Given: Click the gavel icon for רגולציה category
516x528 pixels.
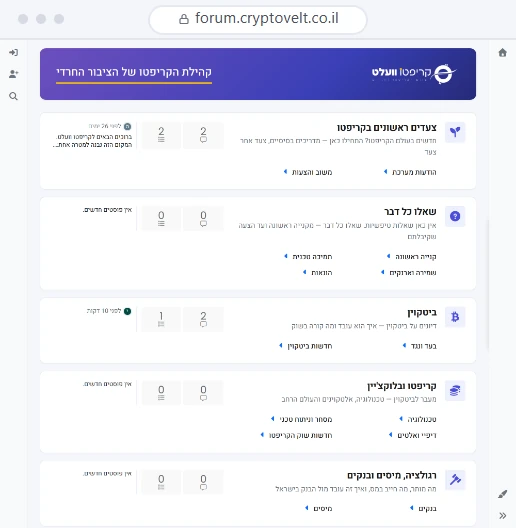Looking at the screenshot, I should tap(455, 480).
